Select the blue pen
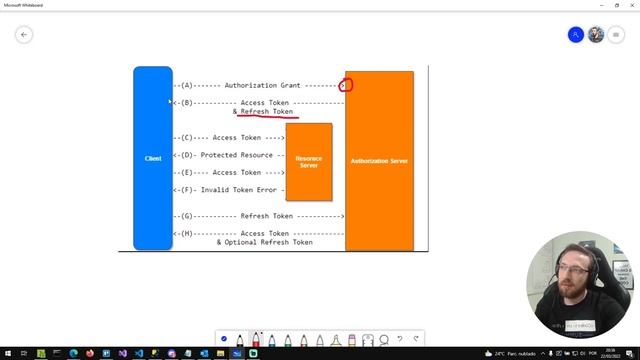 tap(272, 340)
